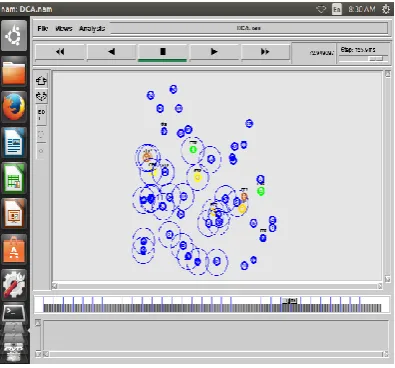This screenshot has width=395, height=368.
Task: Launch Firefox from the launcher
Action: point(14,107)
